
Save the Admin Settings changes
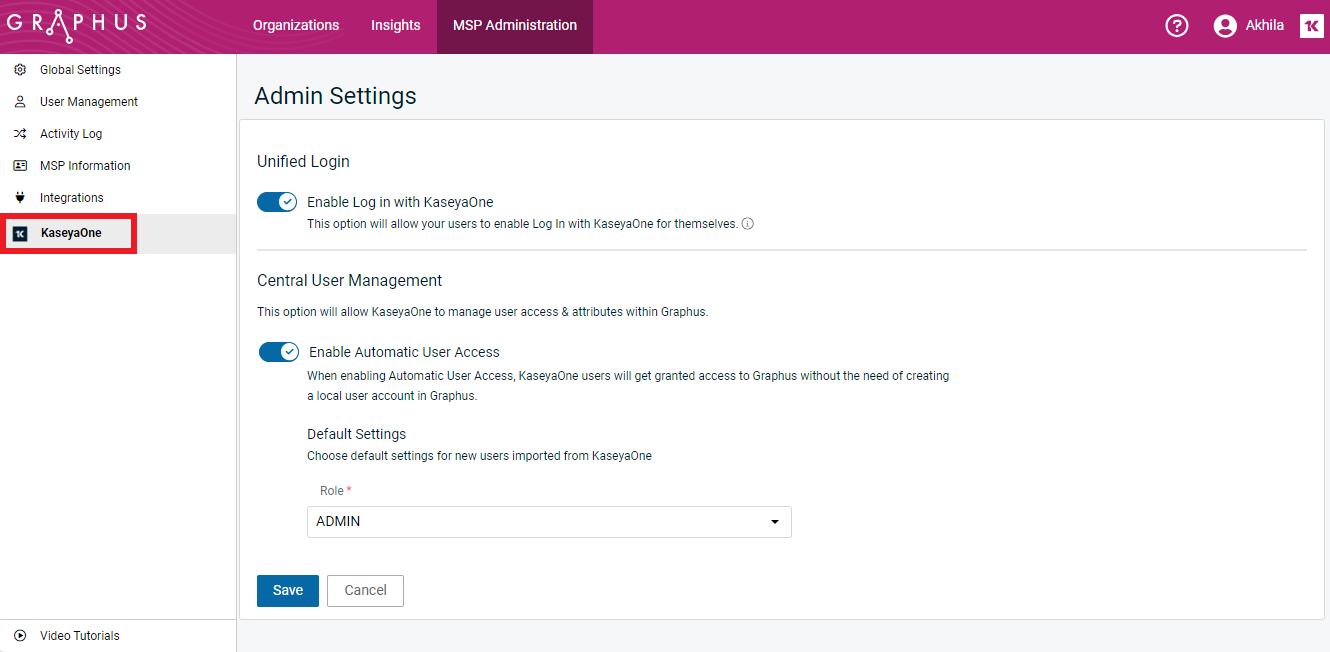287,590
